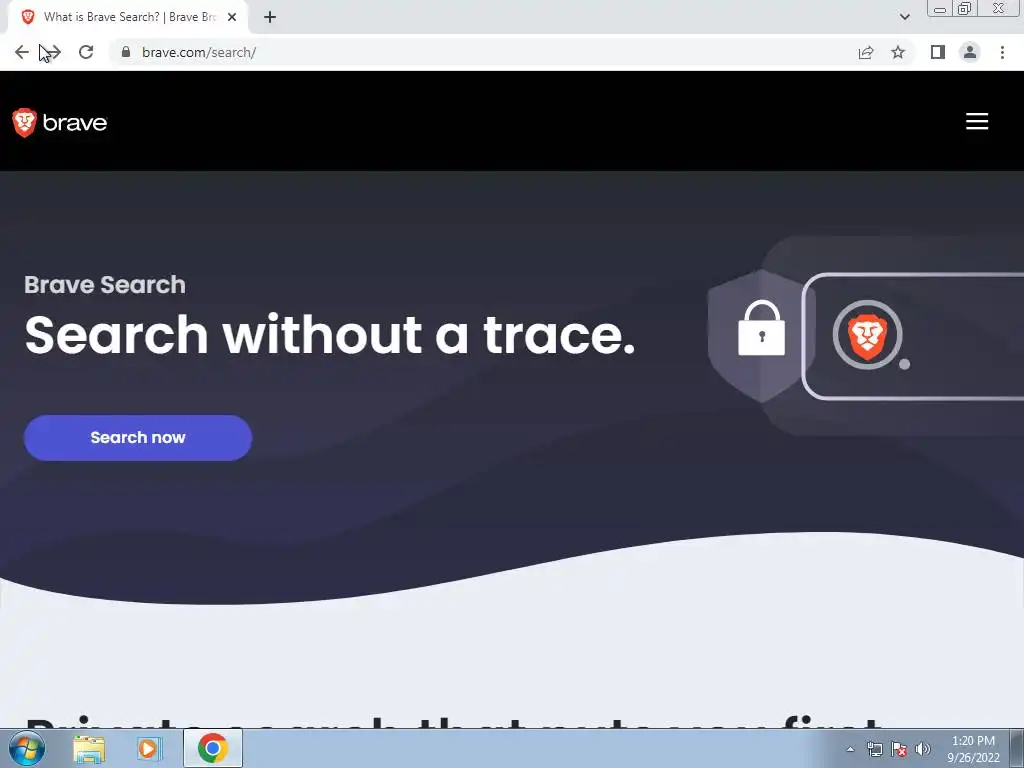Screen dimensions: 1024x768
Task: Open a new tab with the plus button
Action: 270,17
